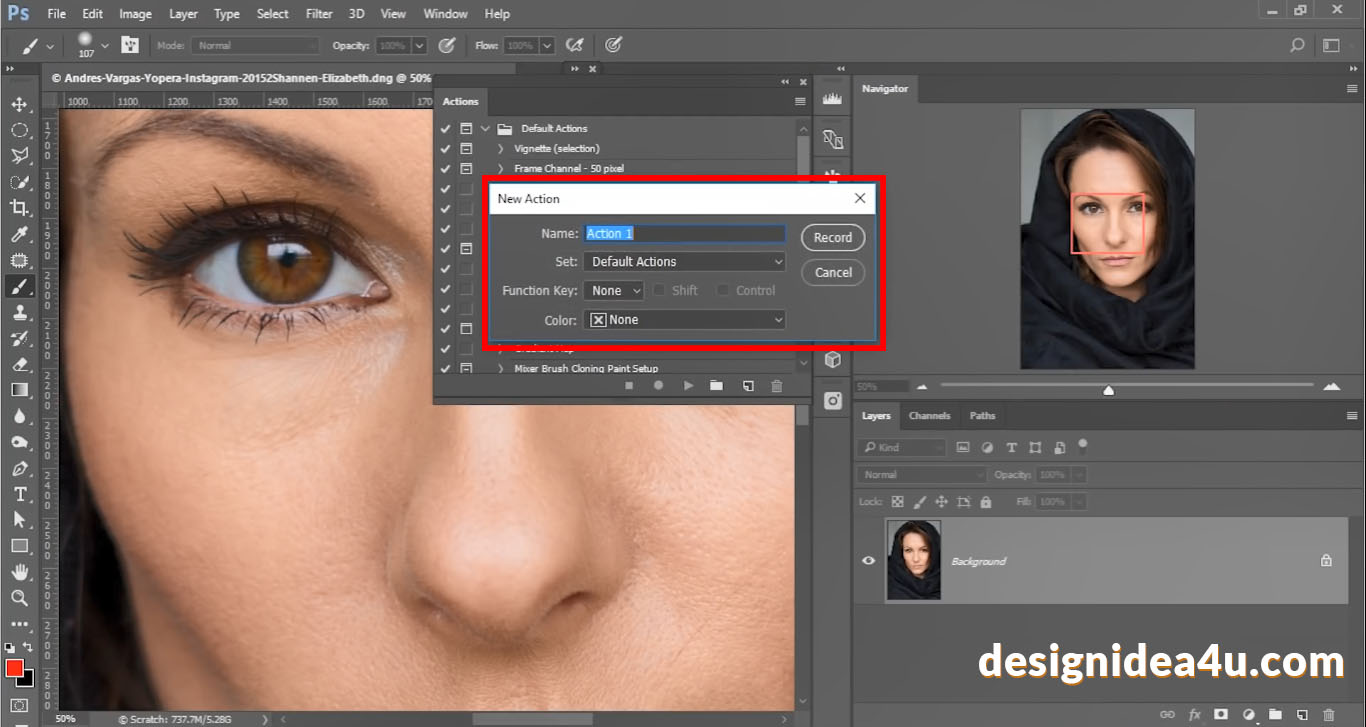Select the Gradient tool
1366x727 pixels.
point(19,390)
